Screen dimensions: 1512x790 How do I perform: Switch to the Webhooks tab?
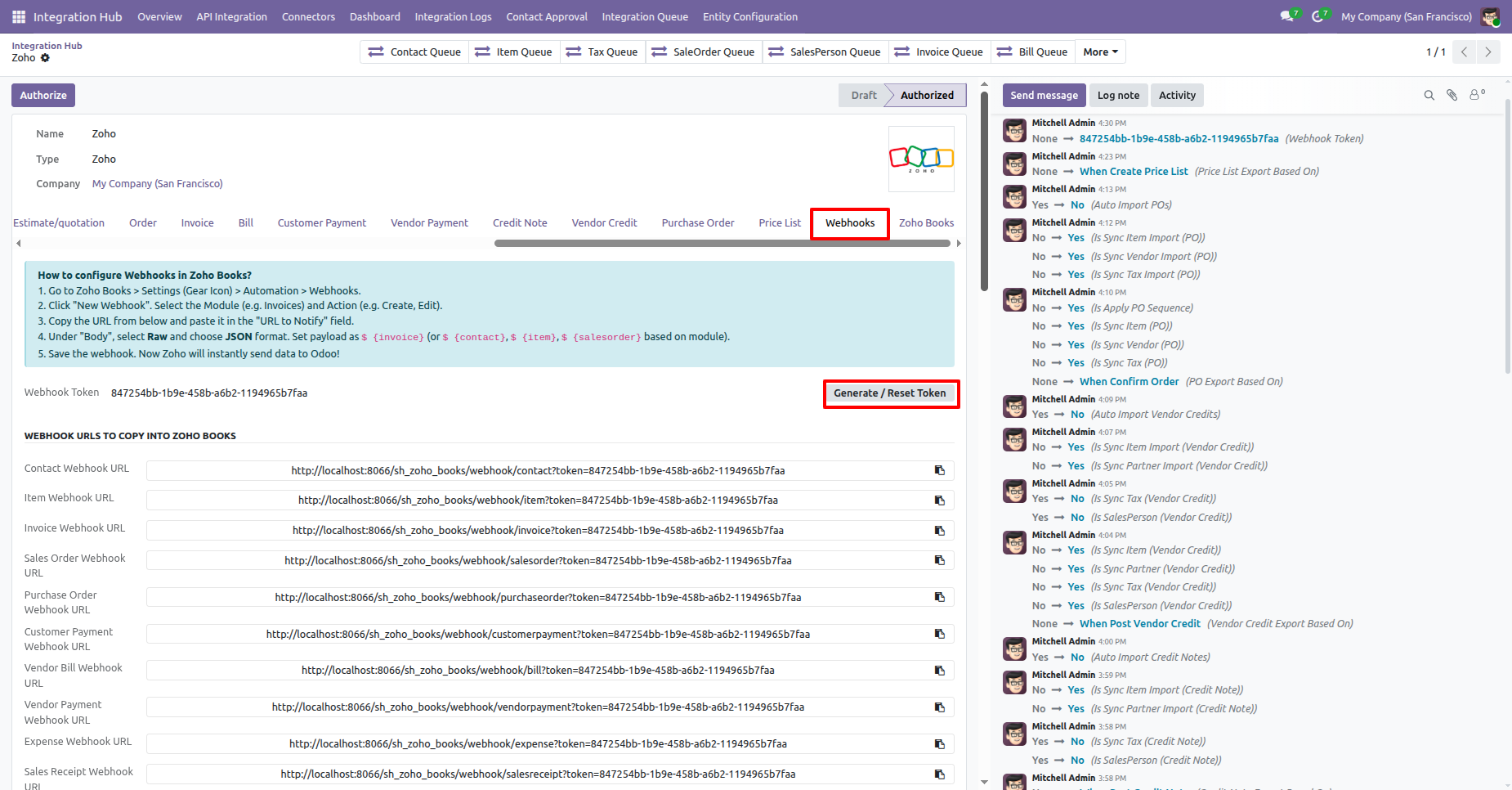(x=850, y=223)
